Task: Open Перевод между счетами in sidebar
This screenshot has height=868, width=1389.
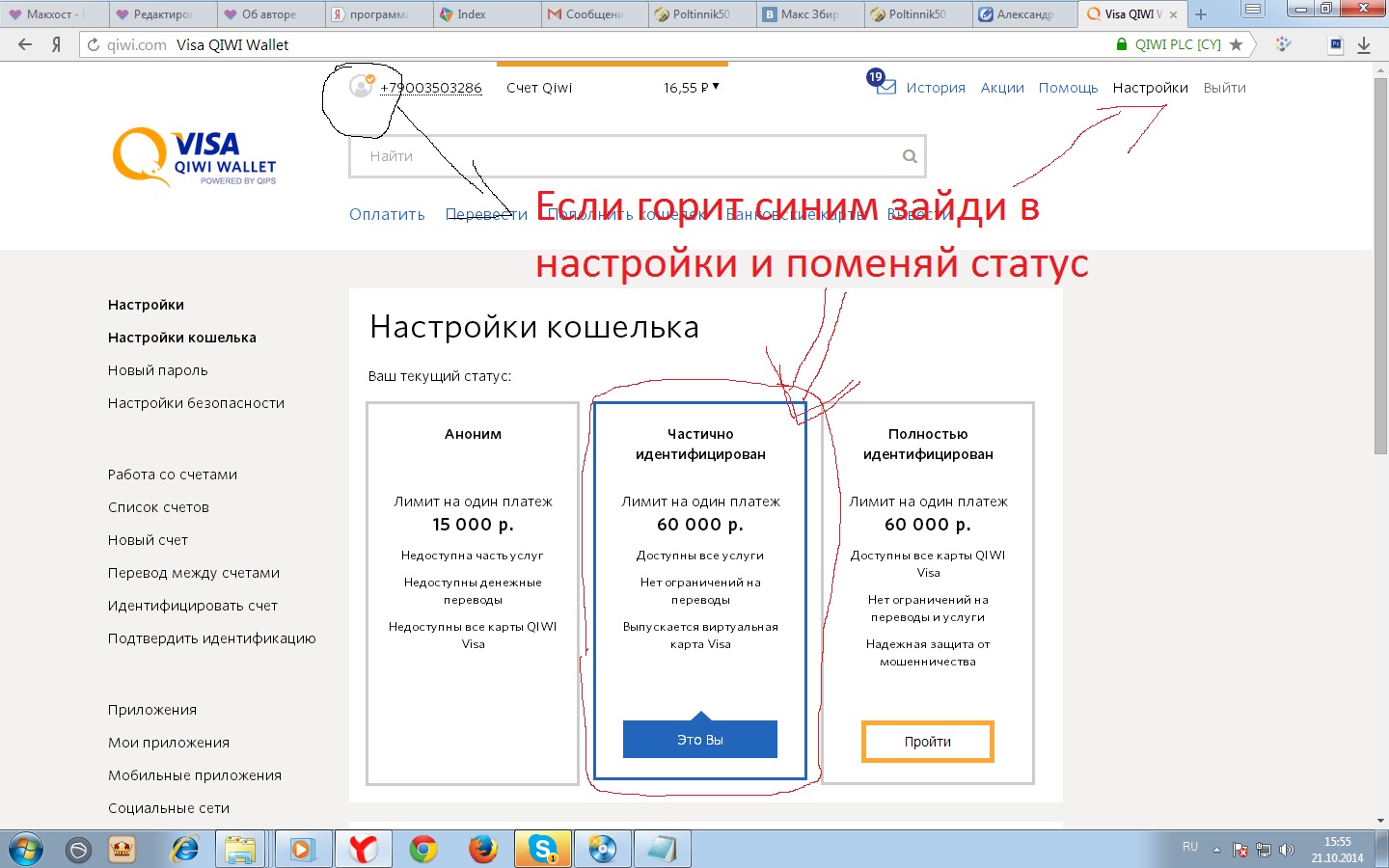Action: [x=194, y=573]
